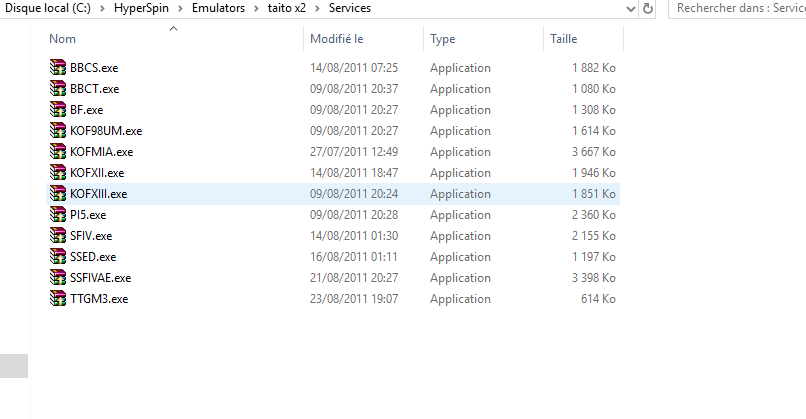The image size is (806, 419).
Task: Click the KOF98UM.exe file icon
Action: point(58,131)
